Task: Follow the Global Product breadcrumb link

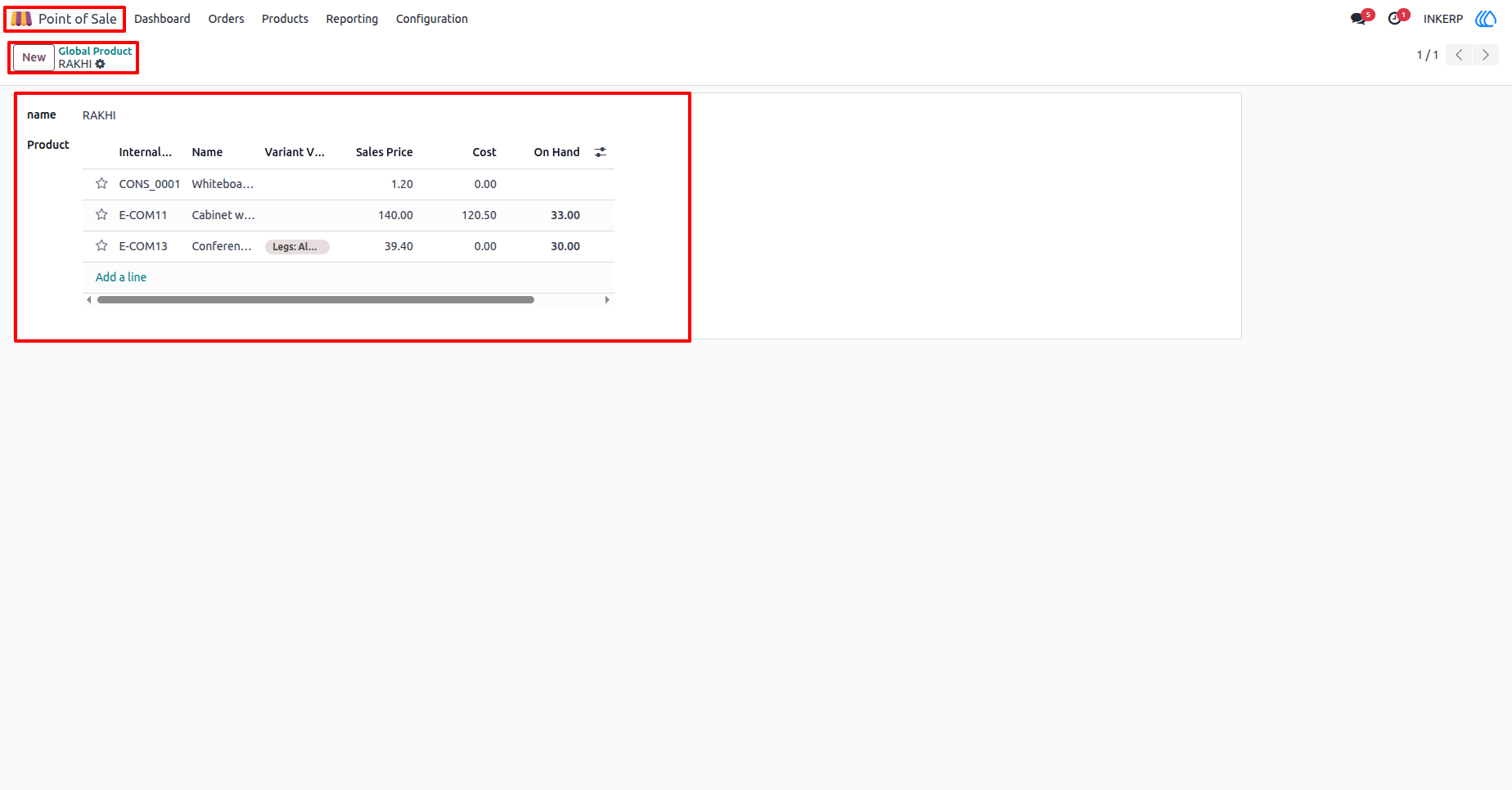Action: (95, 51)
